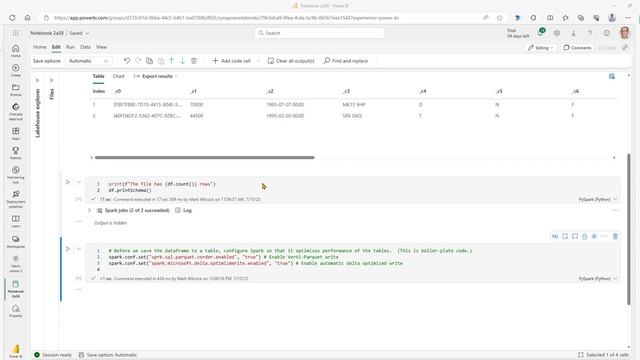640x360 pixels.
Task: Click Clear all output(s) button
Action: coord(291,61)
